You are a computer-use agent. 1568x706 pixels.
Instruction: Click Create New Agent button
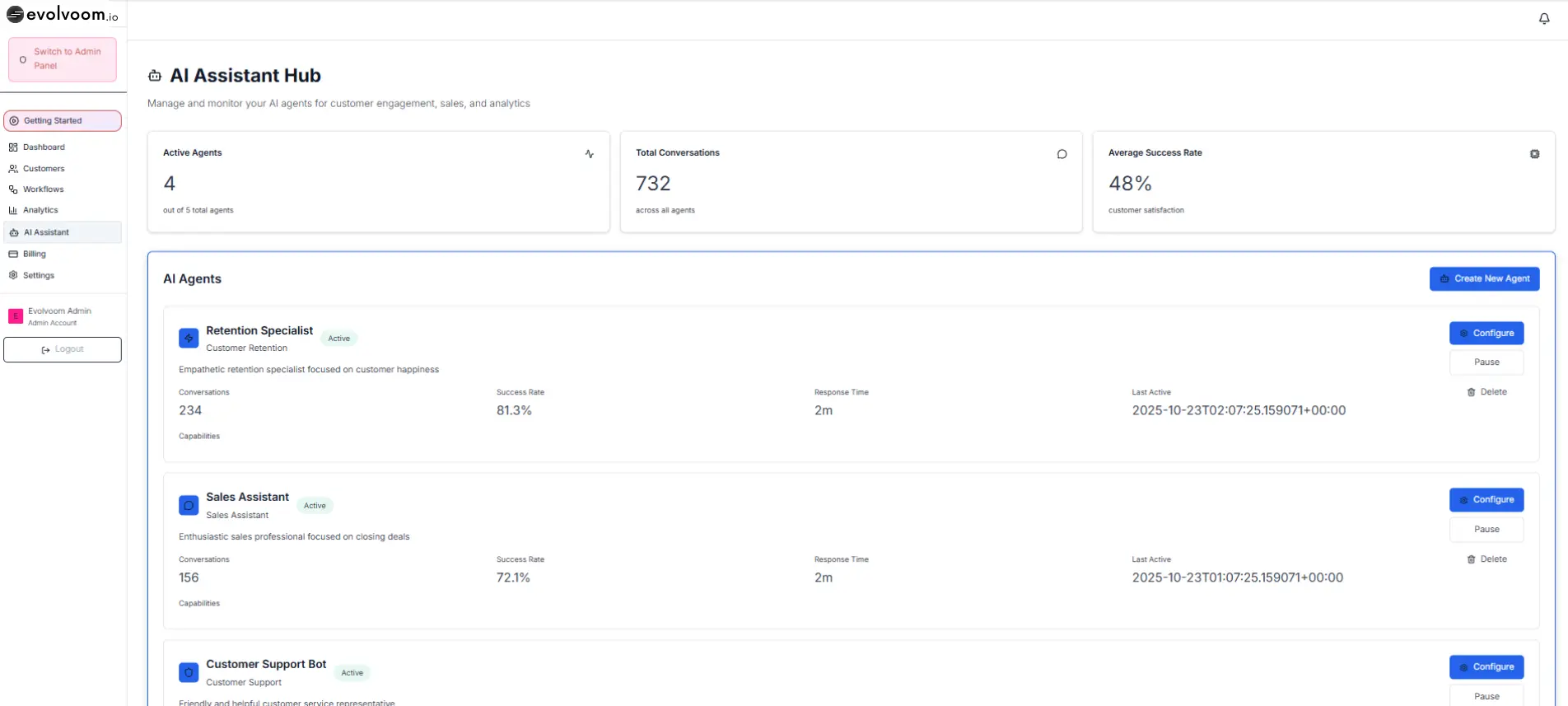coord(1484,278)
